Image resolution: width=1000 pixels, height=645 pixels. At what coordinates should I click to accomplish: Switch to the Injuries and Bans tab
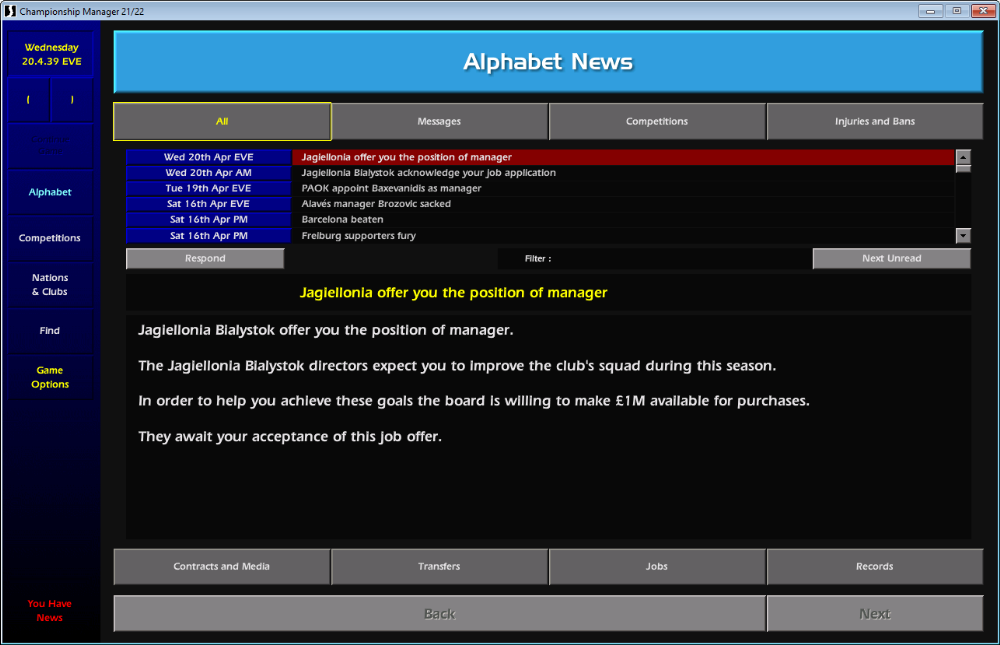tap(874, 121)
